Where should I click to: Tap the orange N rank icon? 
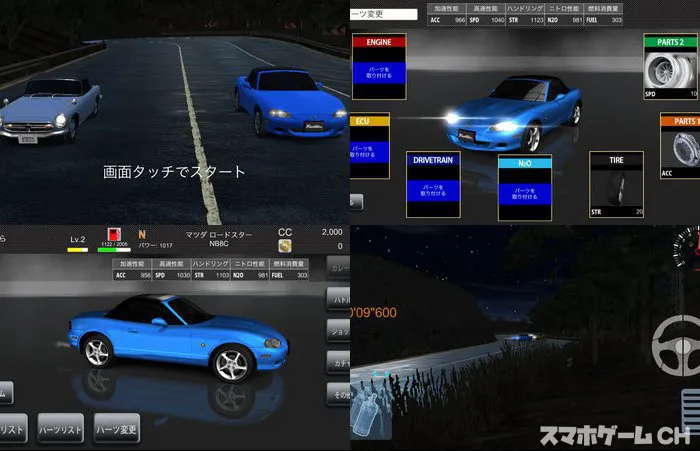[x=142, y=234]
